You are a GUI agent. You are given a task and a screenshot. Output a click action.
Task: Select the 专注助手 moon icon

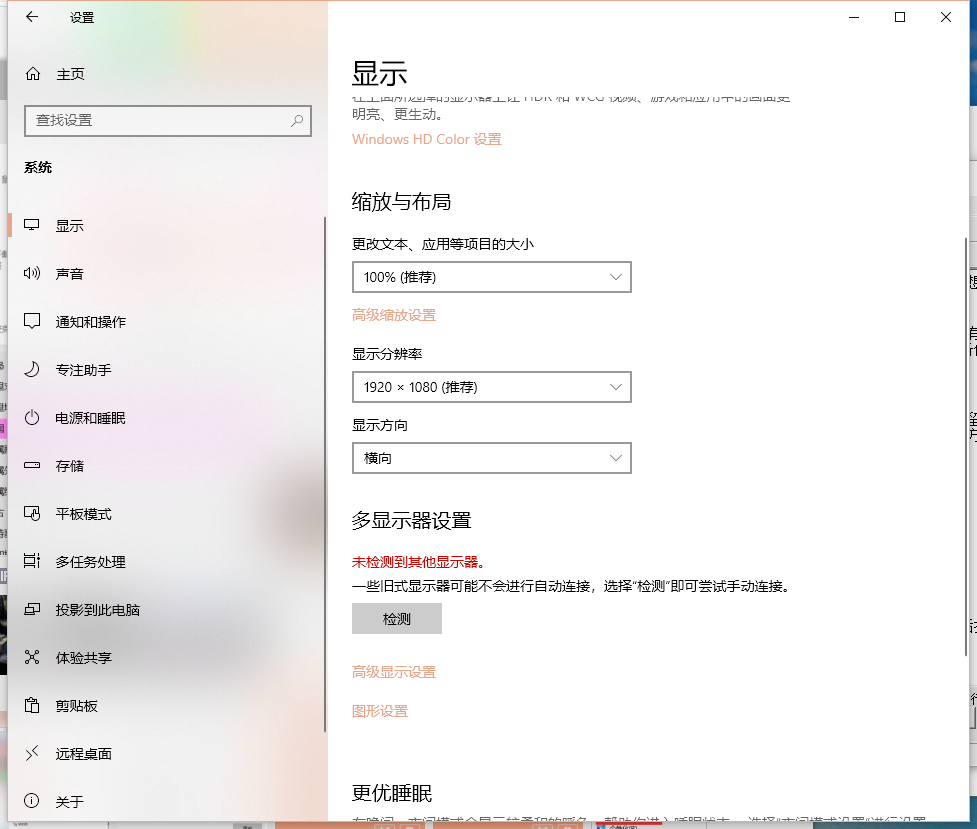point(33,370)
